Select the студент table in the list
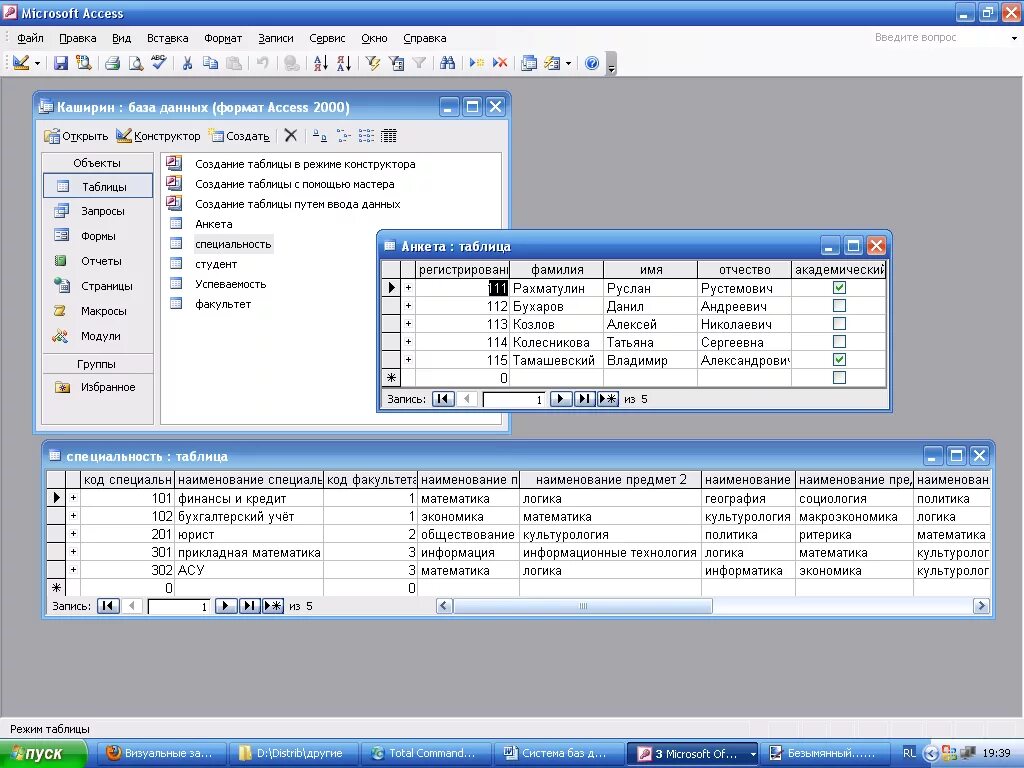The width and height of the screenshot is (1024, 768). 216,264
